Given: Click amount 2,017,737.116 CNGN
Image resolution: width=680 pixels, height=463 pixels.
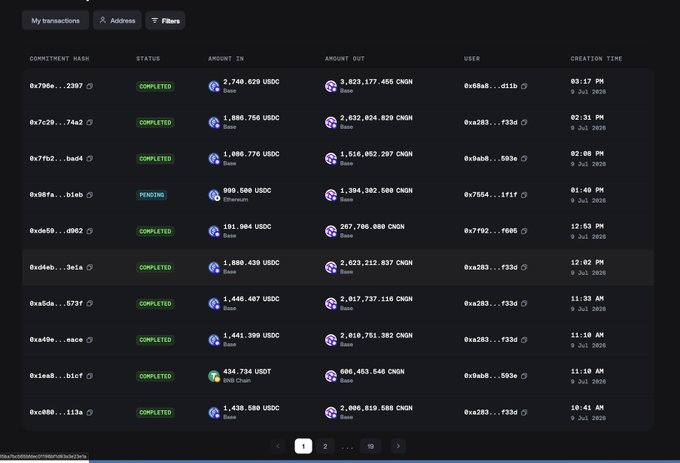Looking at the screenshot, I should coord(376,299).
